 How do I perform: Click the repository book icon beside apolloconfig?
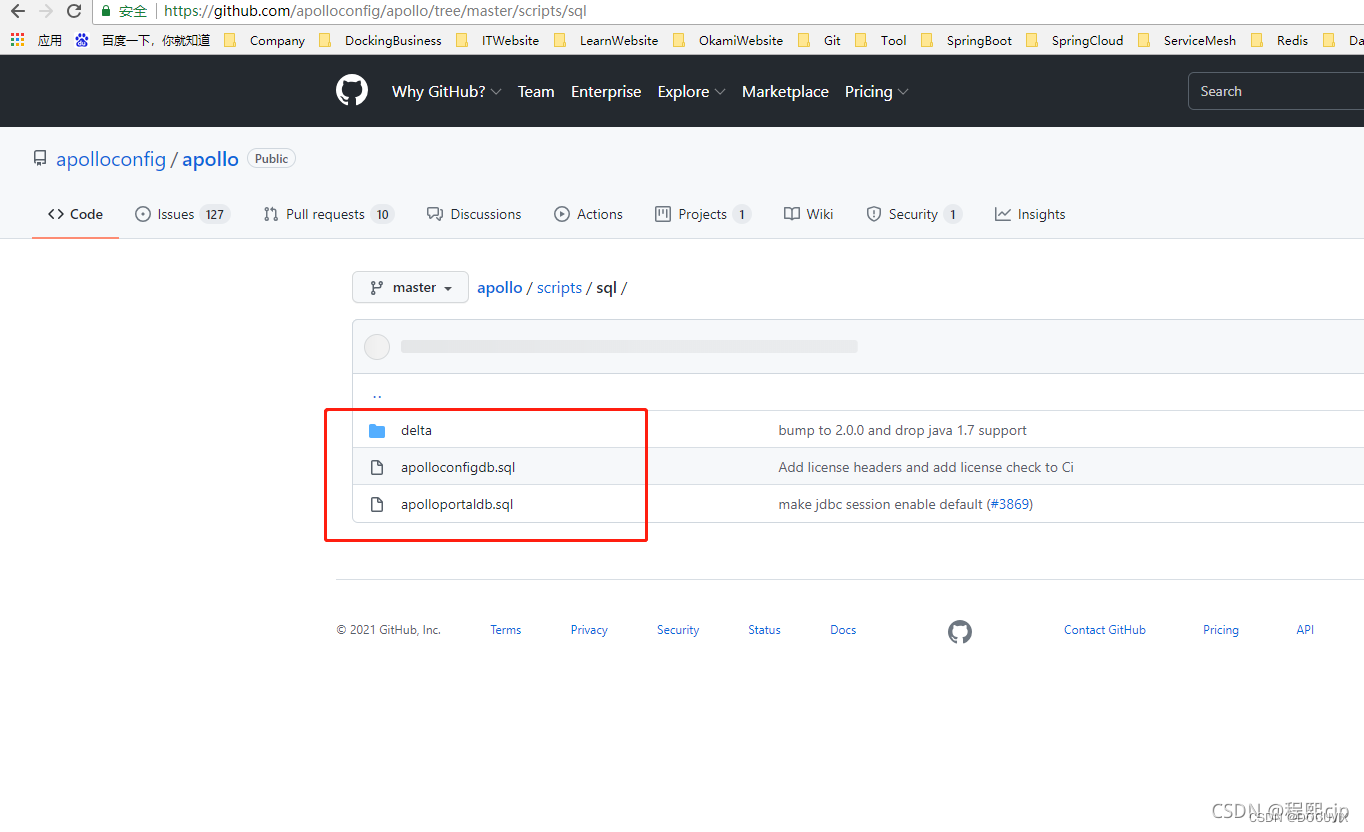pyautogui.click(x=40, y=159)
